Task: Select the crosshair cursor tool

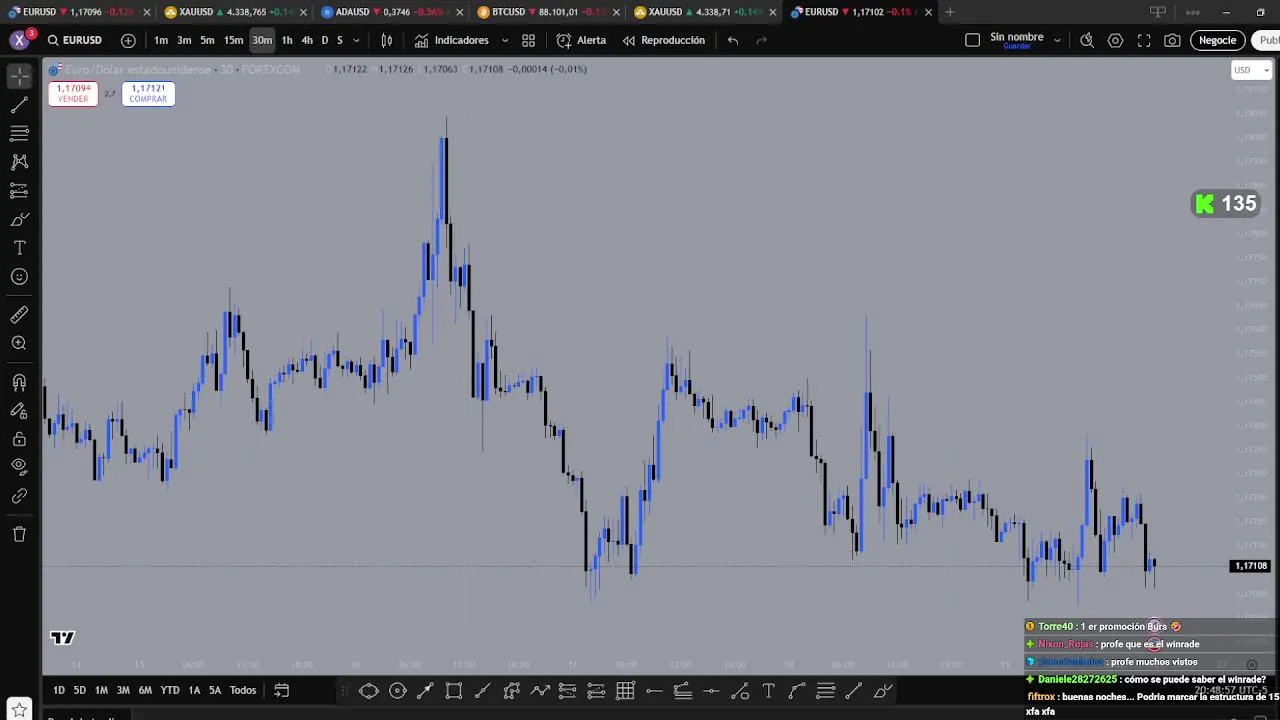Action: [x=19, y=76]
